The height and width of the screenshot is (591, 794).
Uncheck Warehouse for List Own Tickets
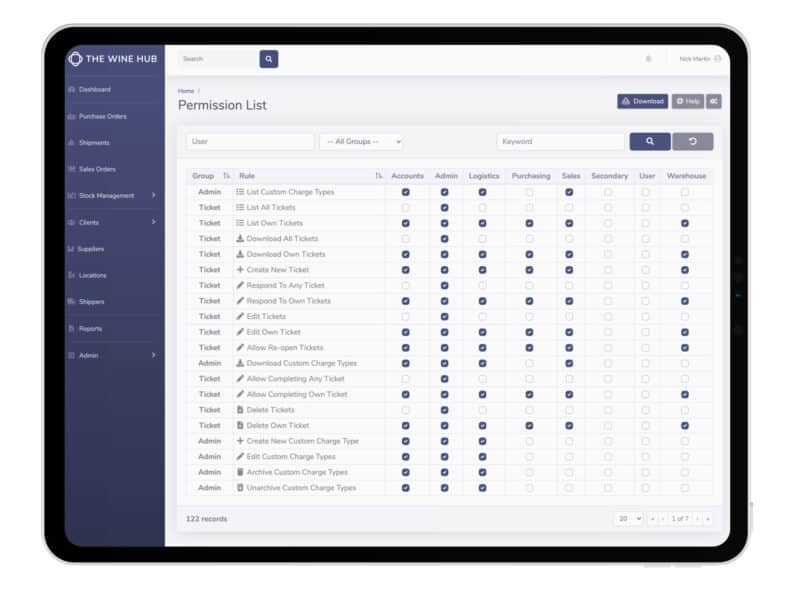tap(685, 223)
